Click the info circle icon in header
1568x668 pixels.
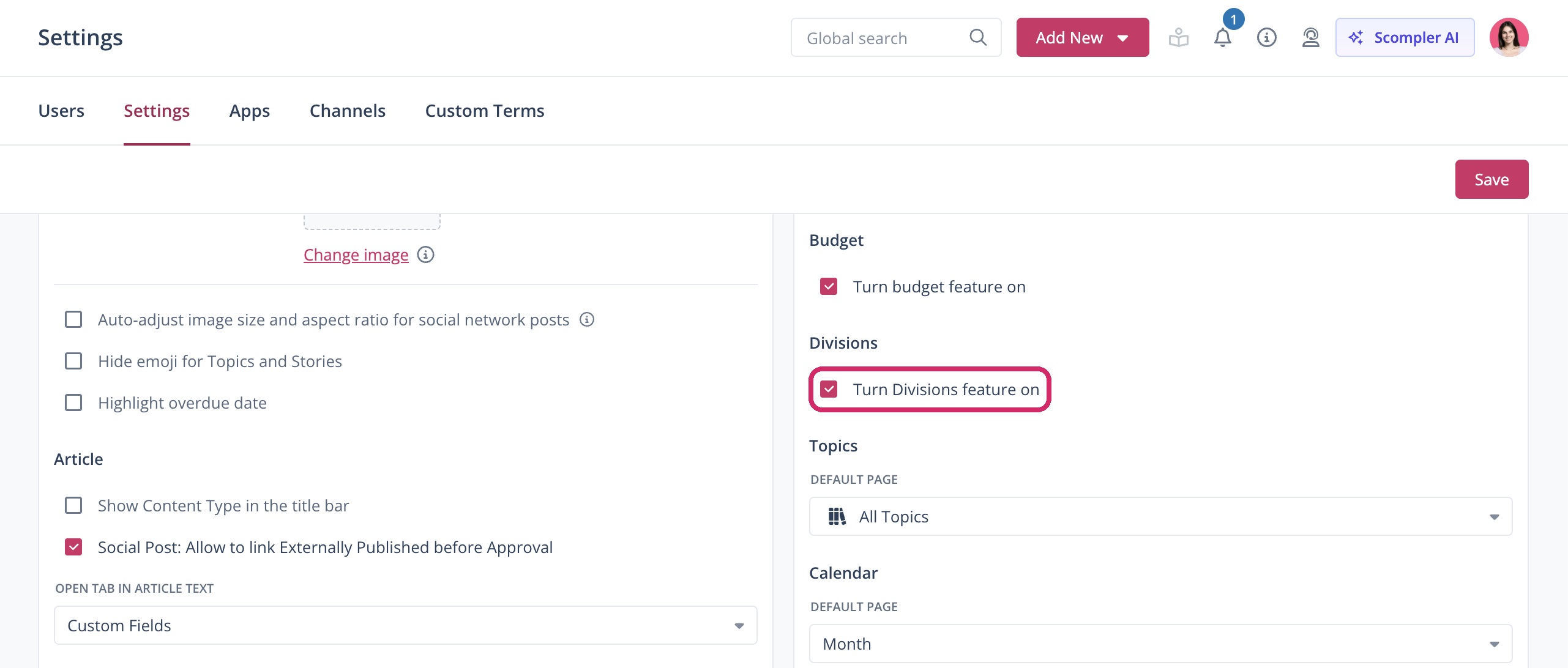tap(1266, 37)
